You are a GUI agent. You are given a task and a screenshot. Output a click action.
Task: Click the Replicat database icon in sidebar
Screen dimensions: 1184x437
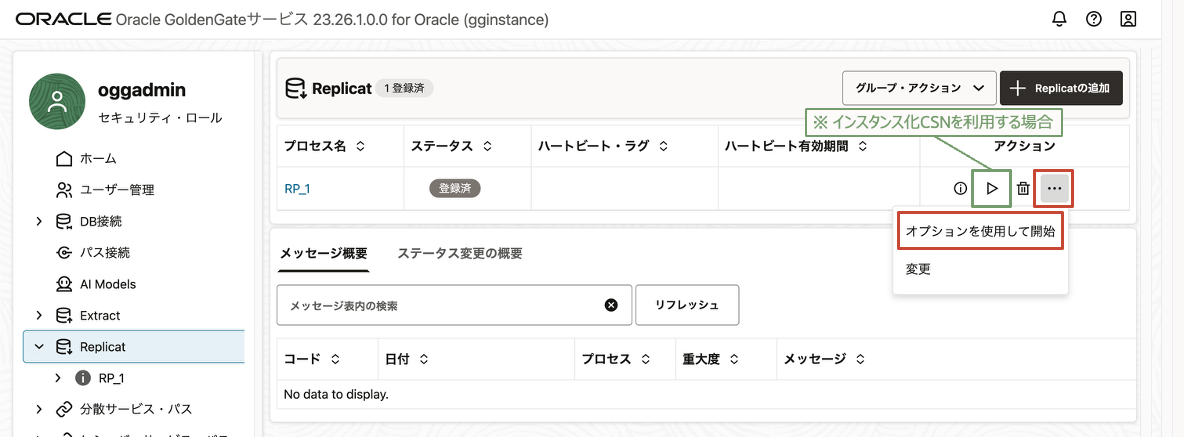coord(64,347)
